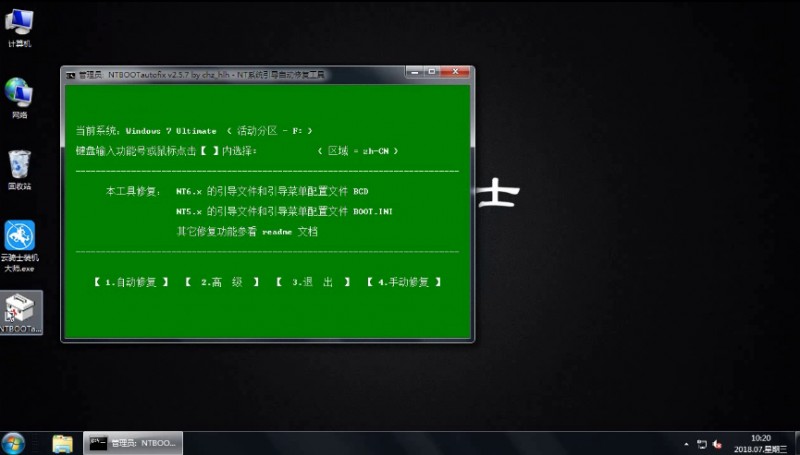This screenshot has height=455, width=800.
Task: Click the 管理员: NTBOO... taskbar button
Action: pyautogui.click(x=133, y=443)
